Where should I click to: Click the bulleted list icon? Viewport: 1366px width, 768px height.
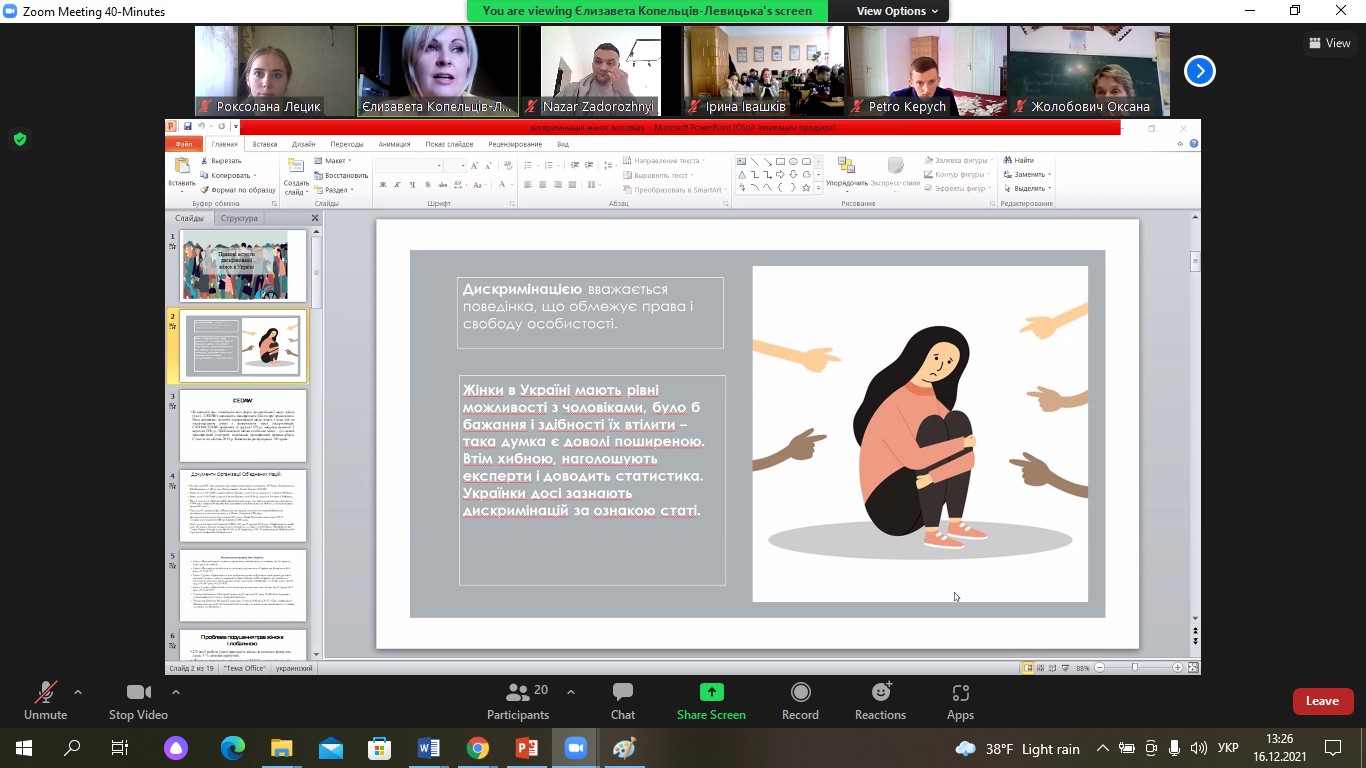(530, 165)
